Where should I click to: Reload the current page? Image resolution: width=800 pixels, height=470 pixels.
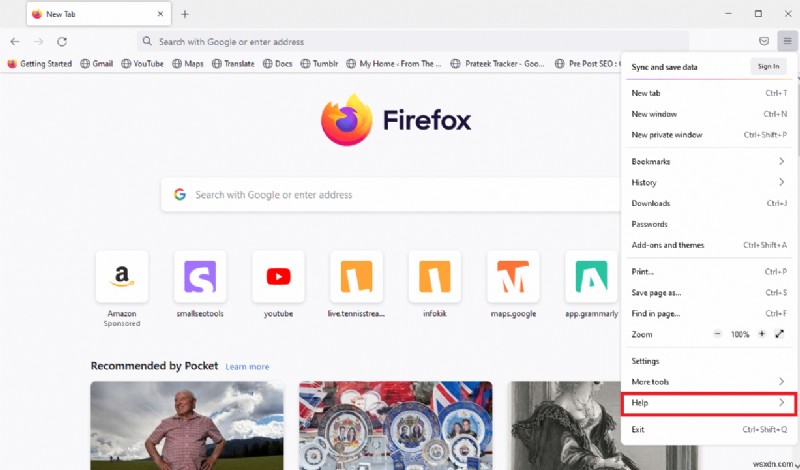62,41
